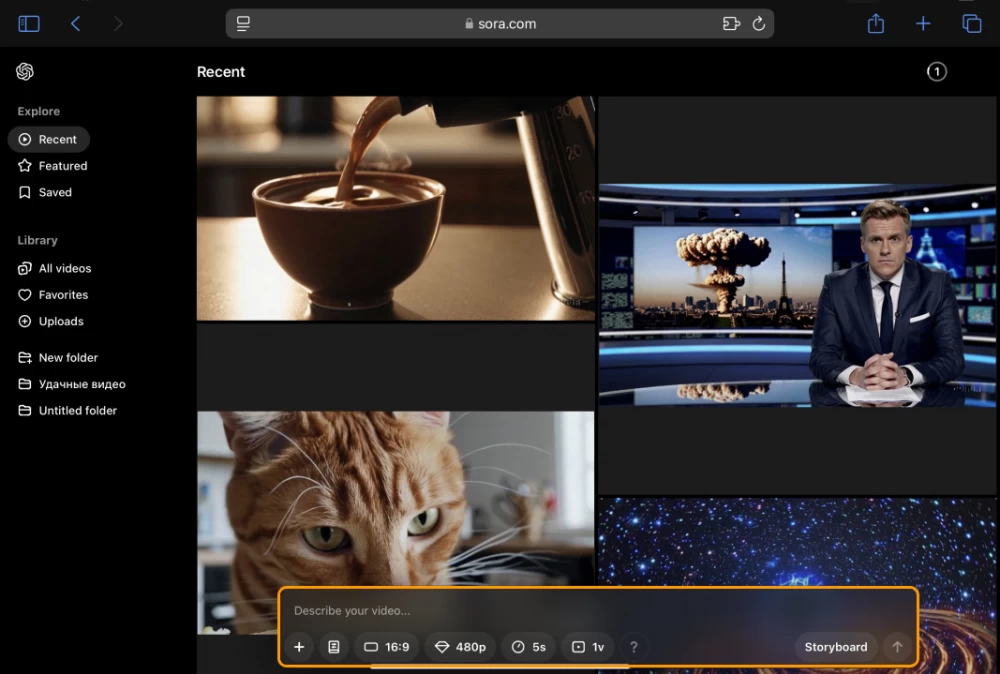1000x674 pixels.
Task: Click the plus icon to add media
Action: coord(299,647)
